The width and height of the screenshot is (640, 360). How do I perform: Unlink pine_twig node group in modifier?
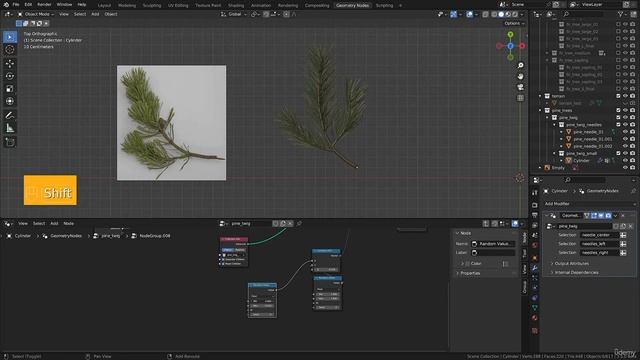631,226
